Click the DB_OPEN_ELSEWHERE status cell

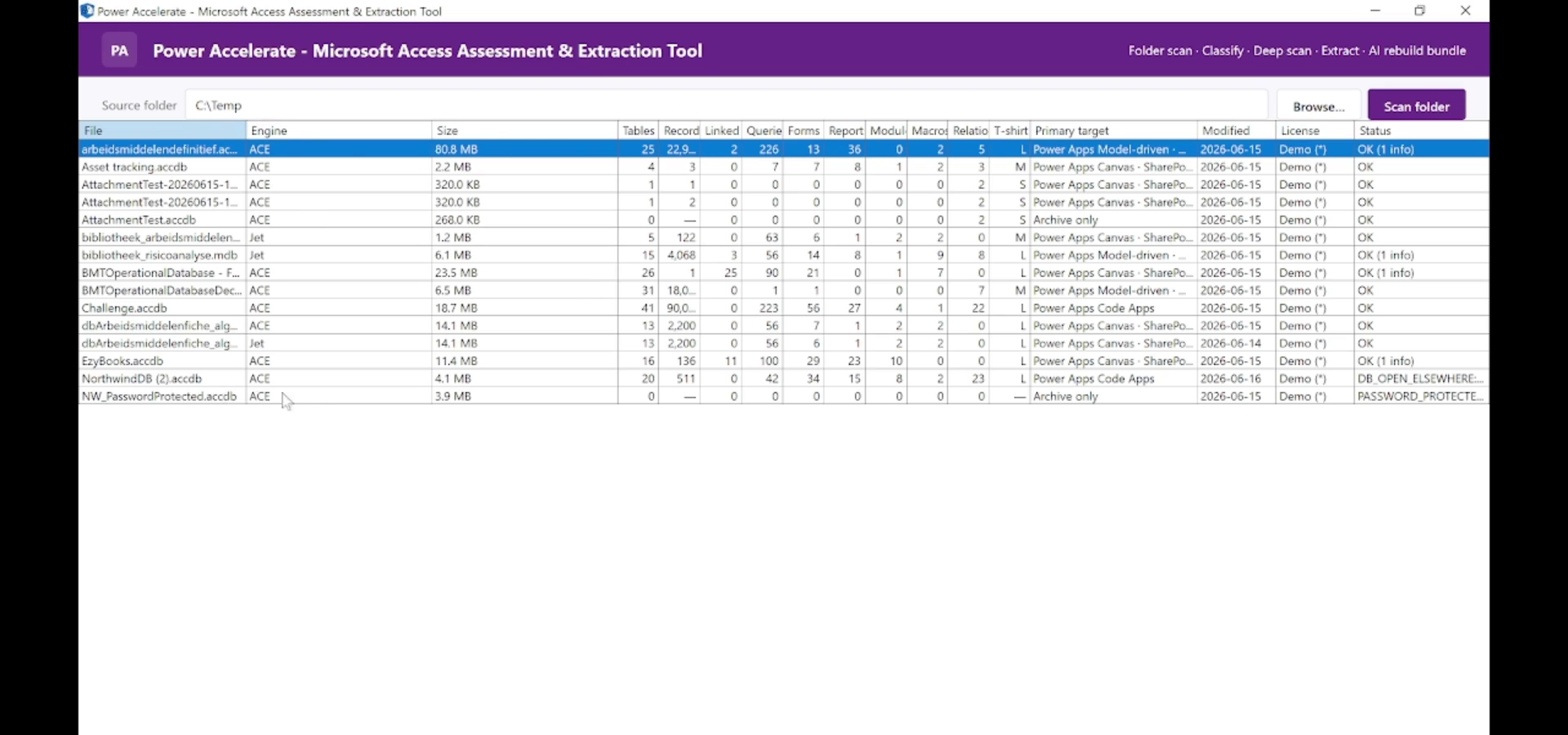1421,379
